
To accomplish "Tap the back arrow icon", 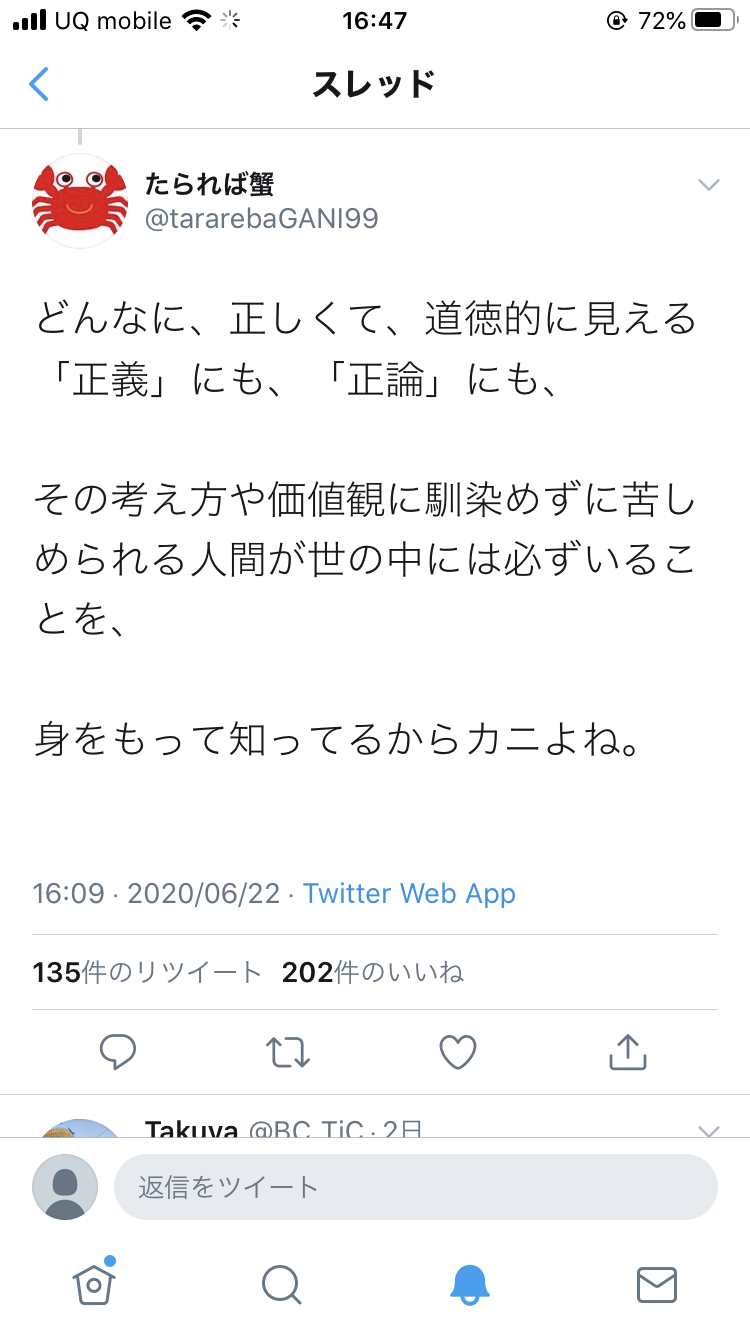I will pos(39,85).
